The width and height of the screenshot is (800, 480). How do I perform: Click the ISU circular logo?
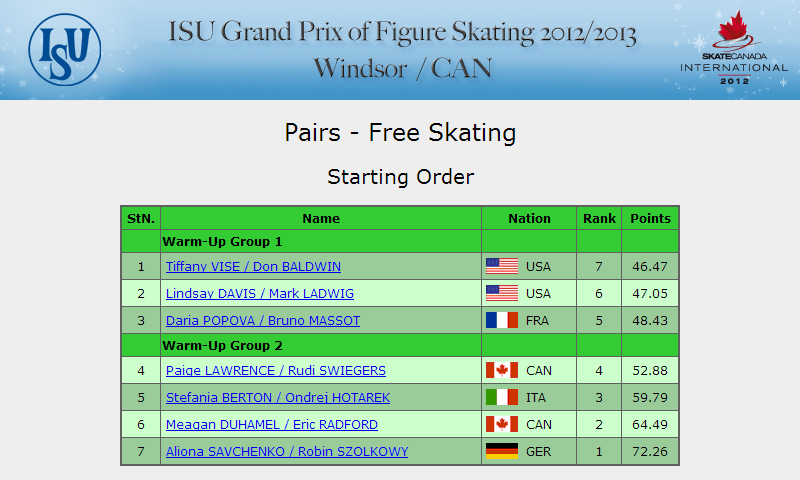(x=65, y=49)
